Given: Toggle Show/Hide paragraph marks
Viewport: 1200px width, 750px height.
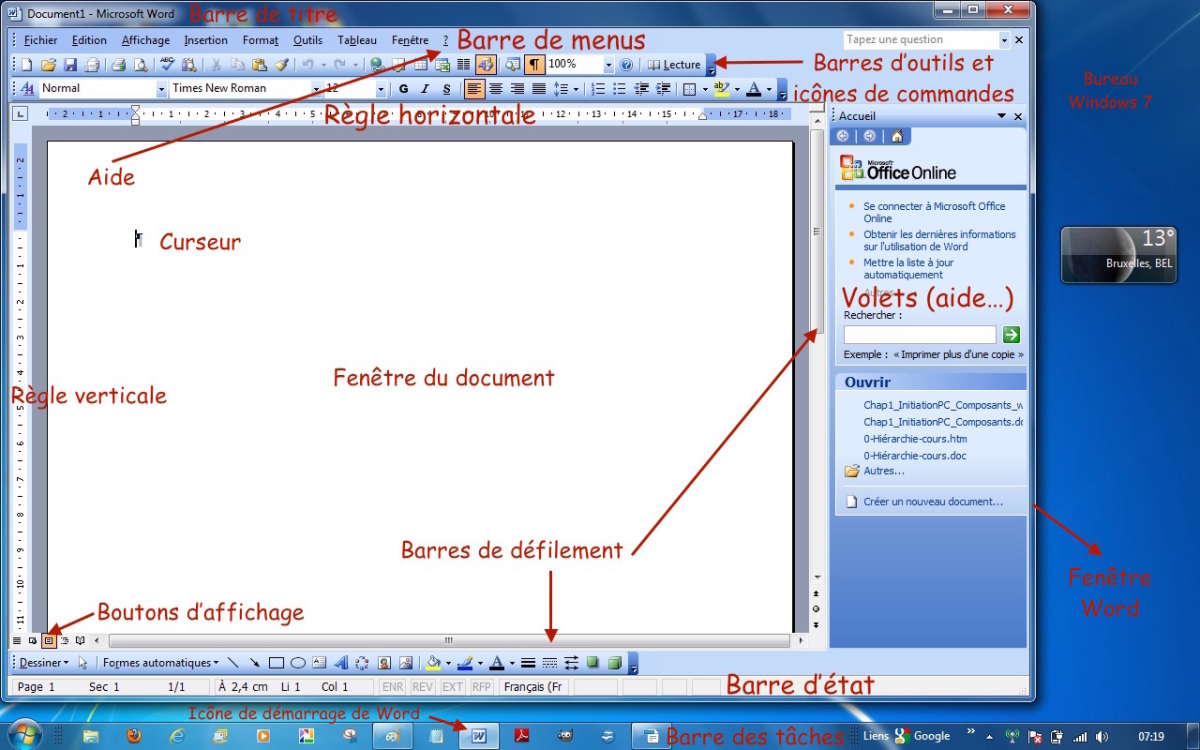Looking at the screenshot, I should 535,65.
